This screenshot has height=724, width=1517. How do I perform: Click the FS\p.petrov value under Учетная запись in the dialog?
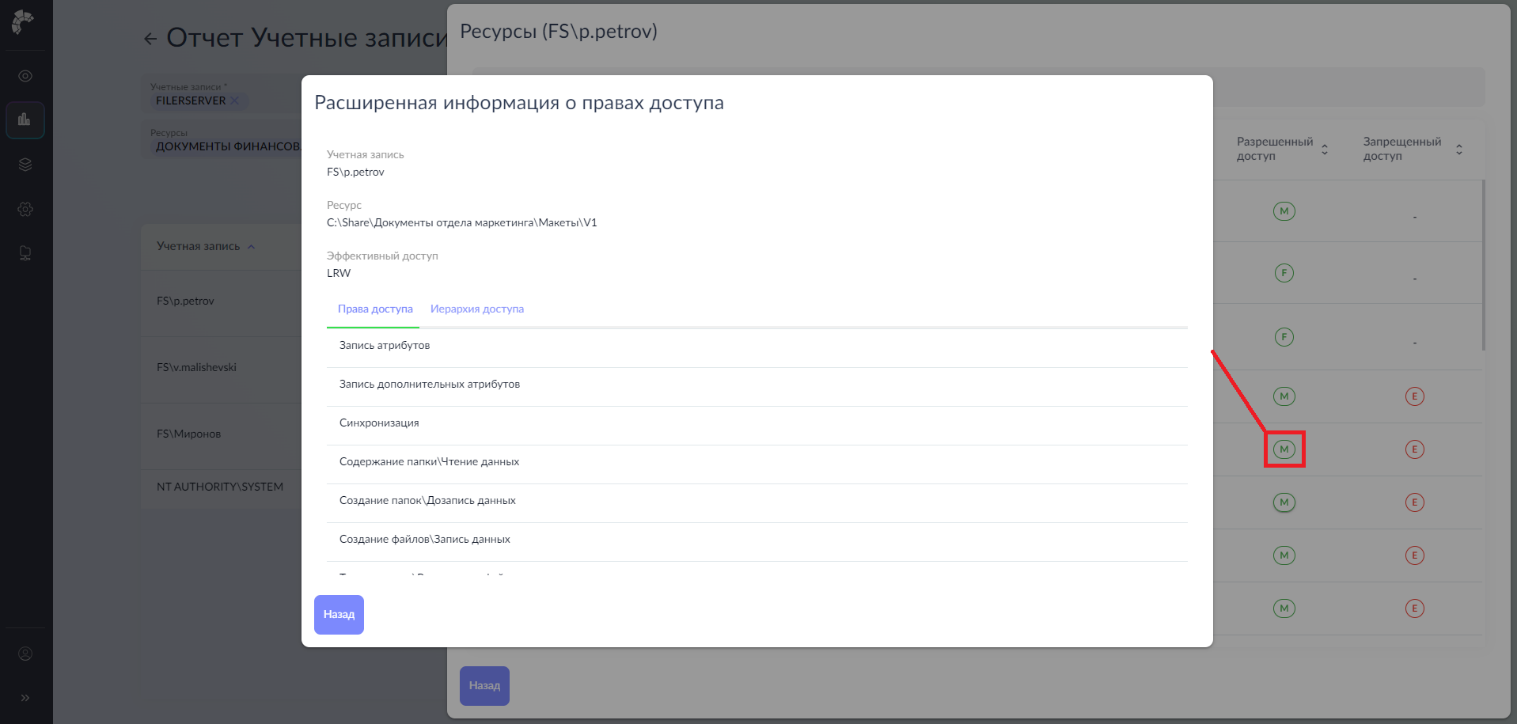pos(356,172)
